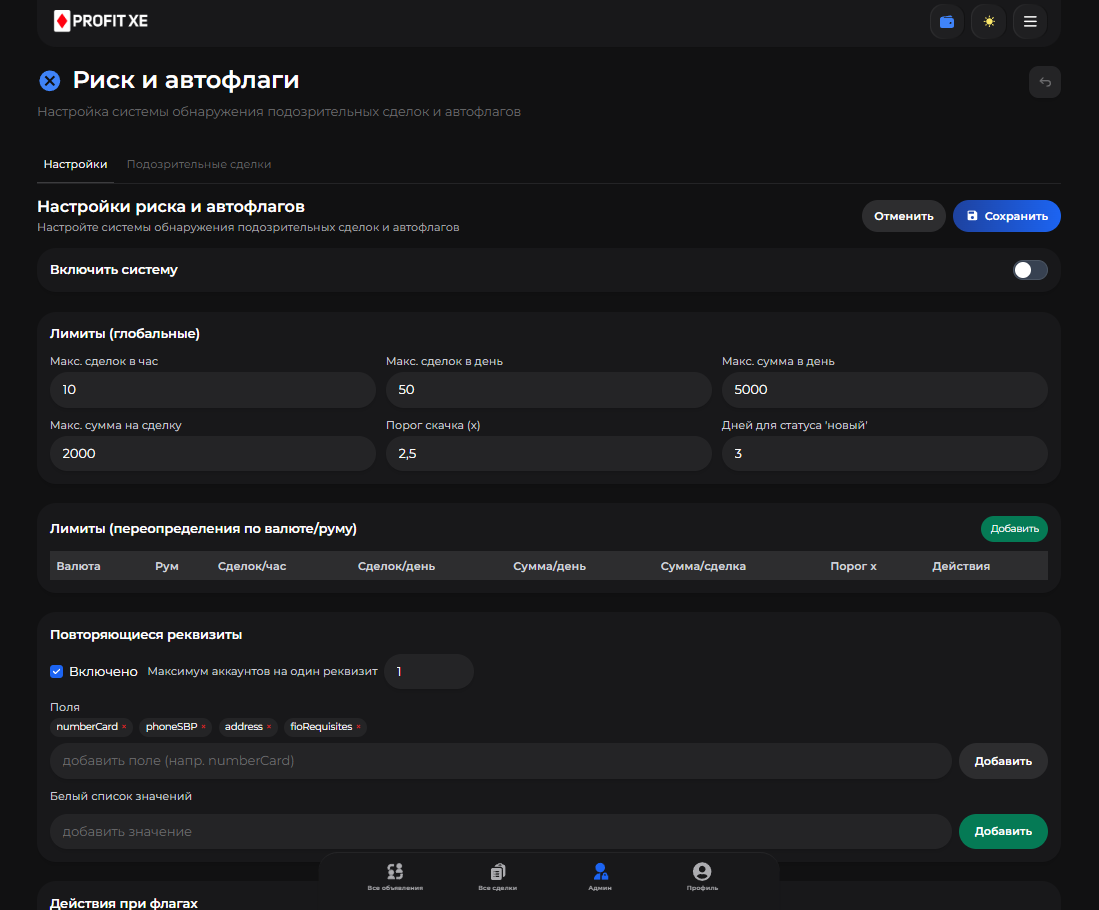Focus the 'добавить значение' whitelist field
The width and height of the screenshot is (1099, 910).
(x=500, y=832)
